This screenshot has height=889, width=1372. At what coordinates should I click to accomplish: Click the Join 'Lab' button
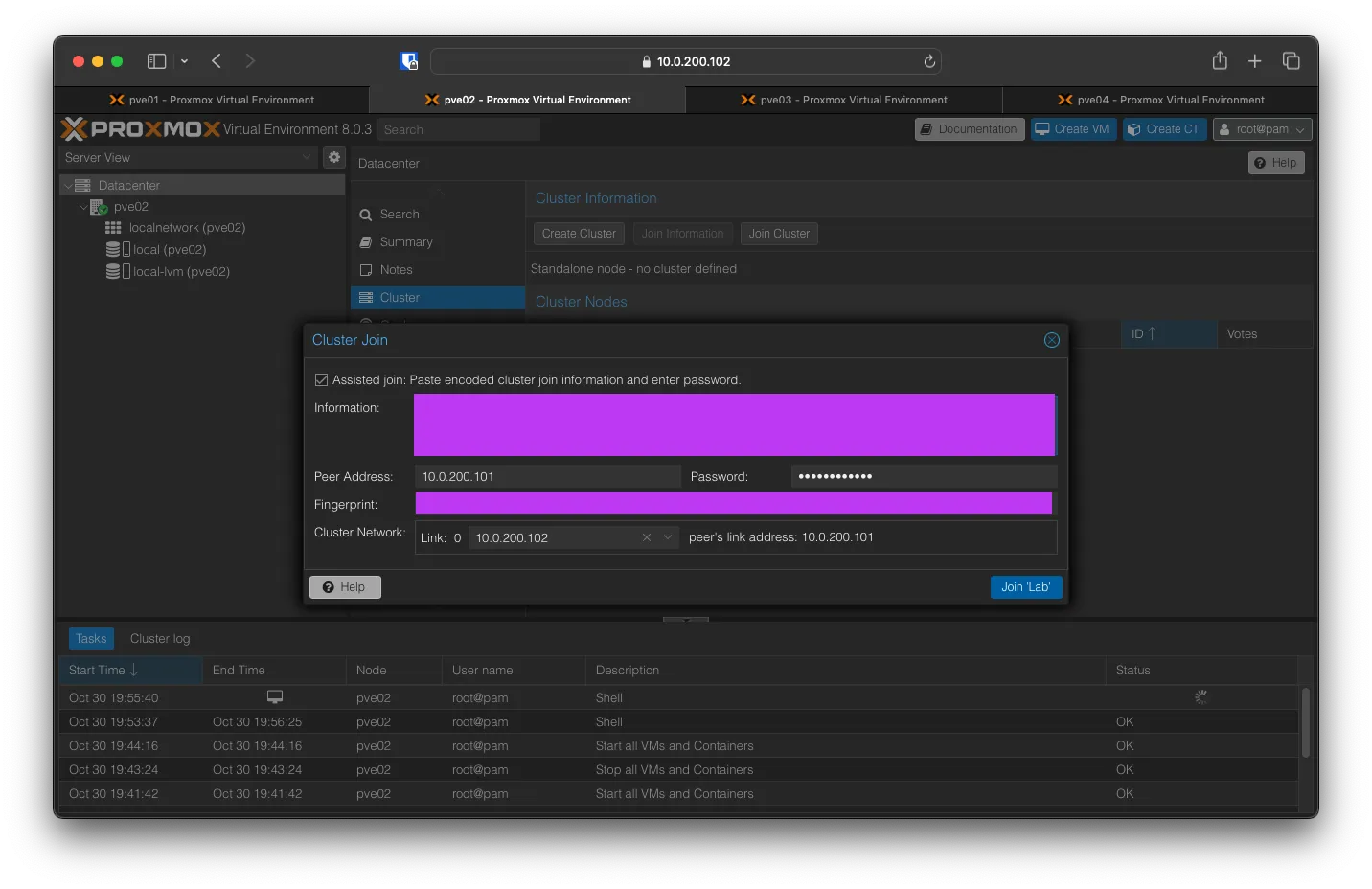1026,587
